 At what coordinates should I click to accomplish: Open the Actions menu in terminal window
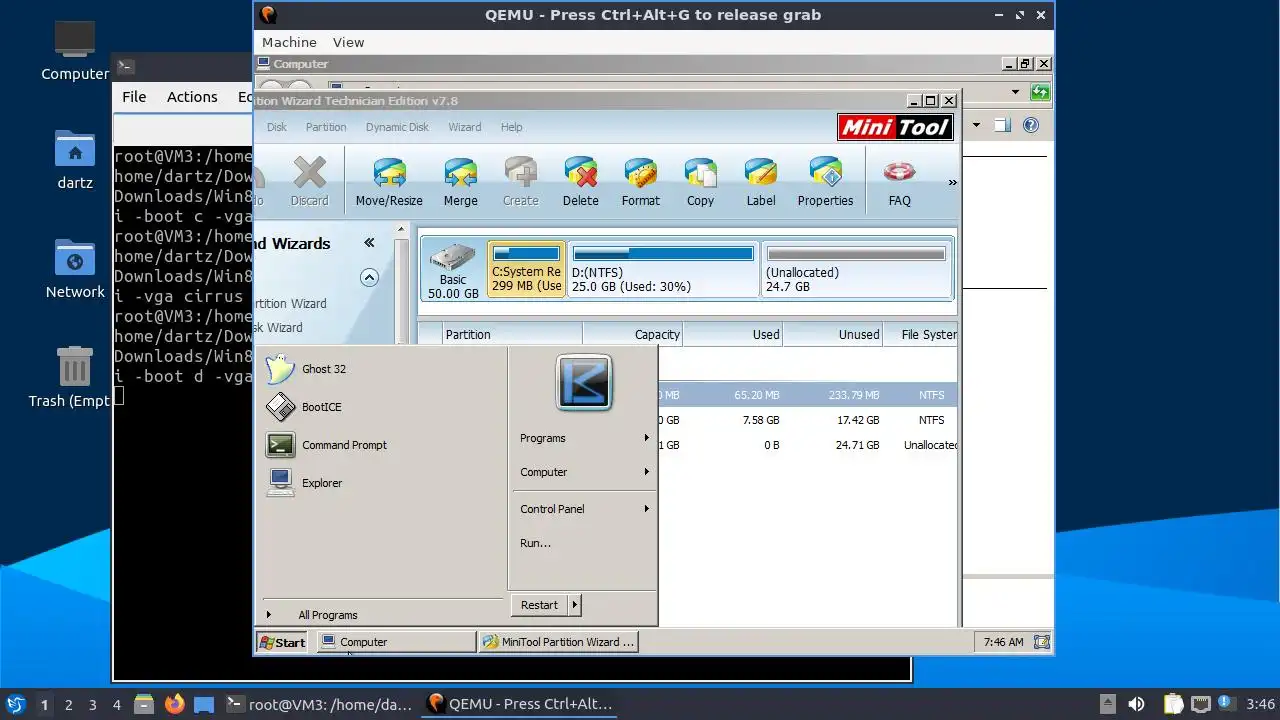point(192,97)
